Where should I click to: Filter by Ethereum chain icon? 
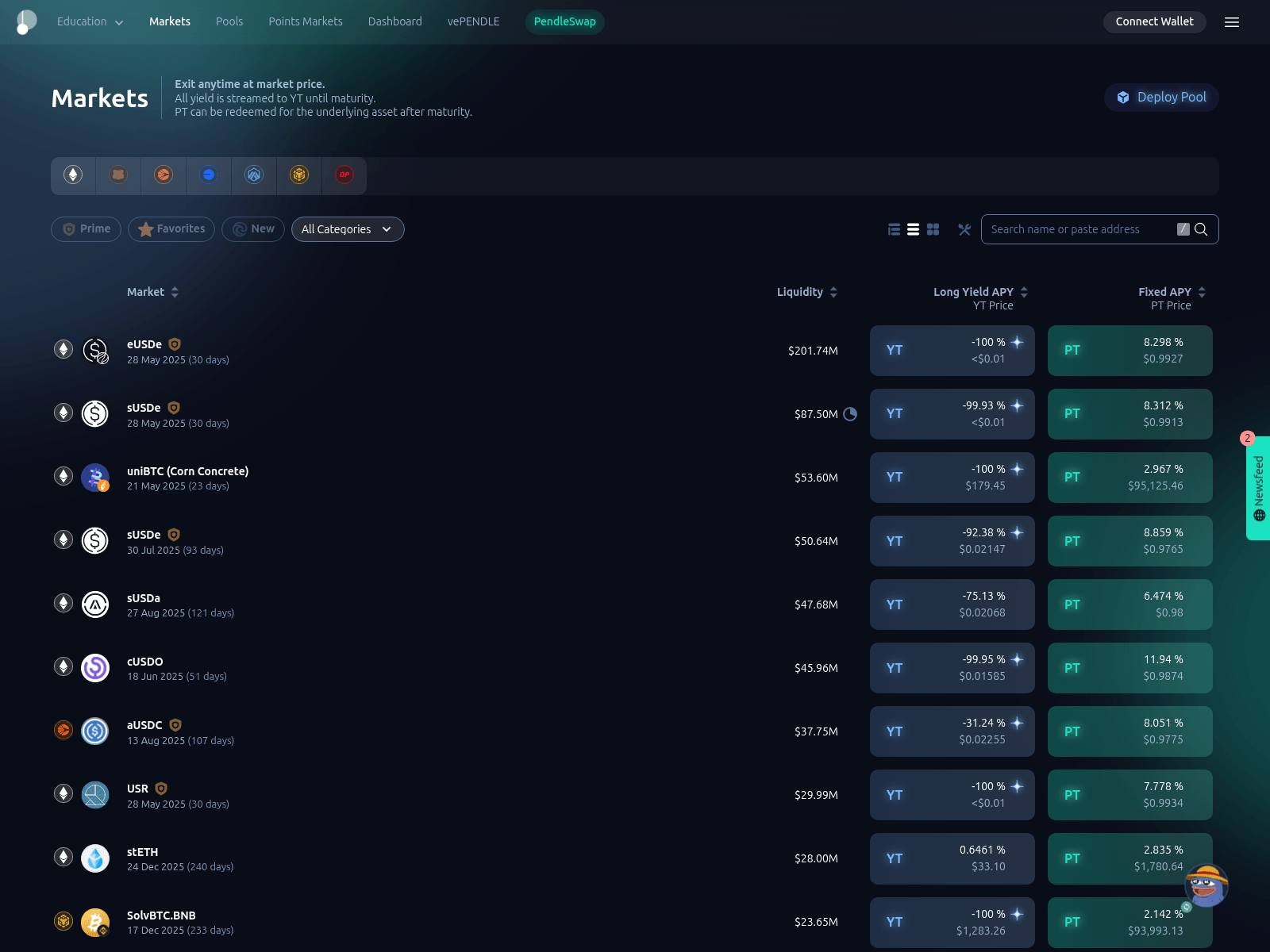73,175
